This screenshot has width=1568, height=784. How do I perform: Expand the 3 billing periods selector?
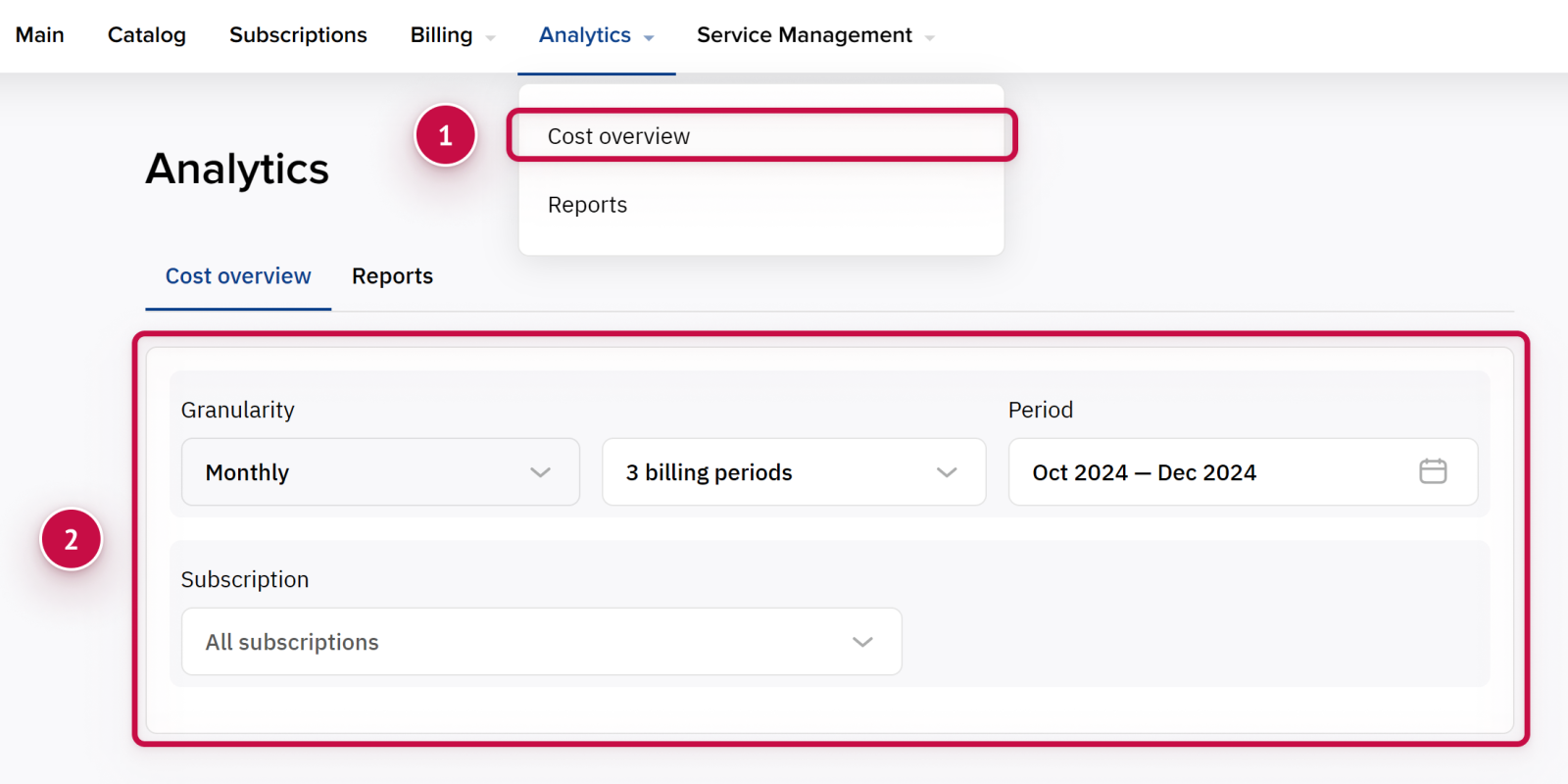[793, 472]
